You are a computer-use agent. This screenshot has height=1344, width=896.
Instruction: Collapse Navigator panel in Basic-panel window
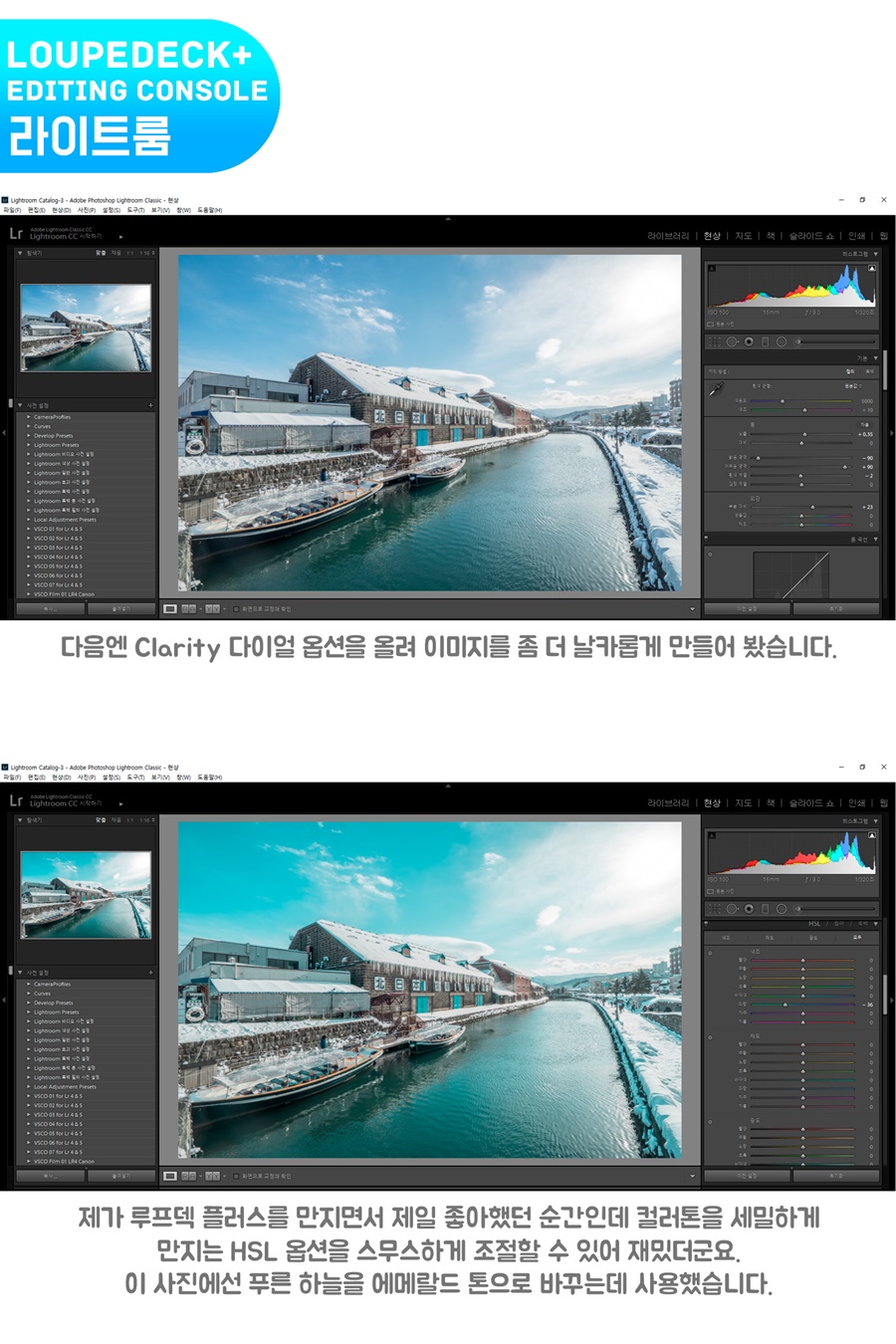click(x=20, y=253)
